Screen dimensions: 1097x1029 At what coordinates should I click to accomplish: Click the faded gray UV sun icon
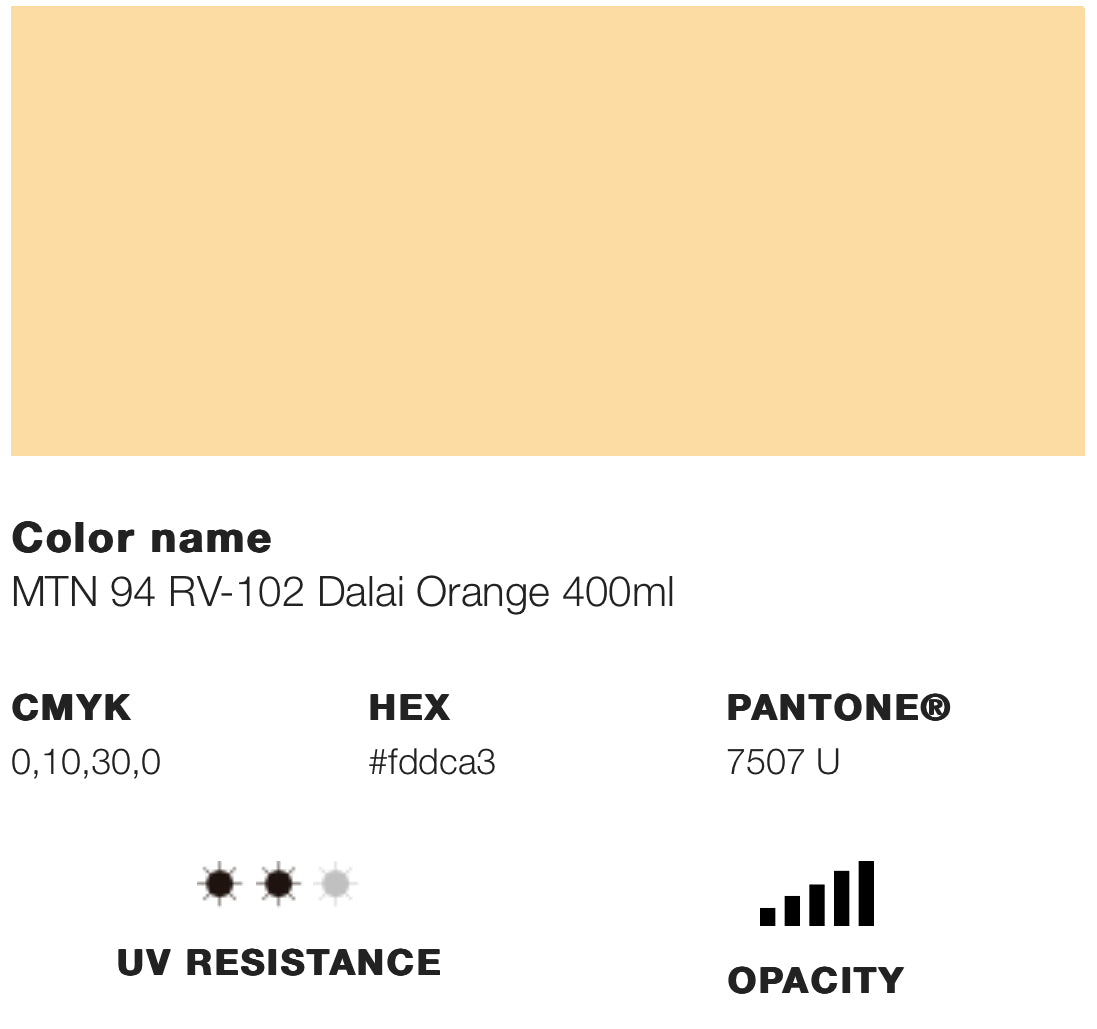pyautogui.click(x=335, y=884)
